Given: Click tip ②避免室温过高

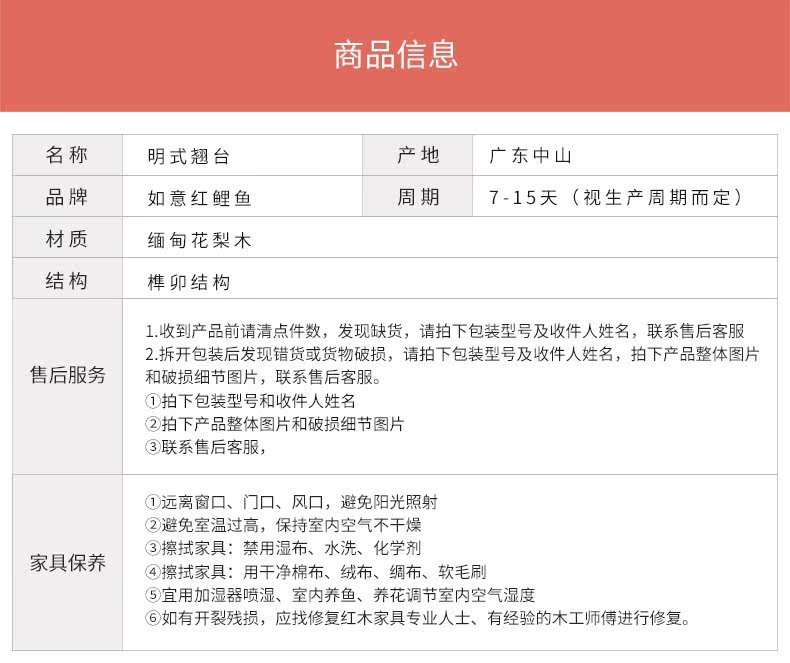Looking at the screenshot, I should coord(283,525).
